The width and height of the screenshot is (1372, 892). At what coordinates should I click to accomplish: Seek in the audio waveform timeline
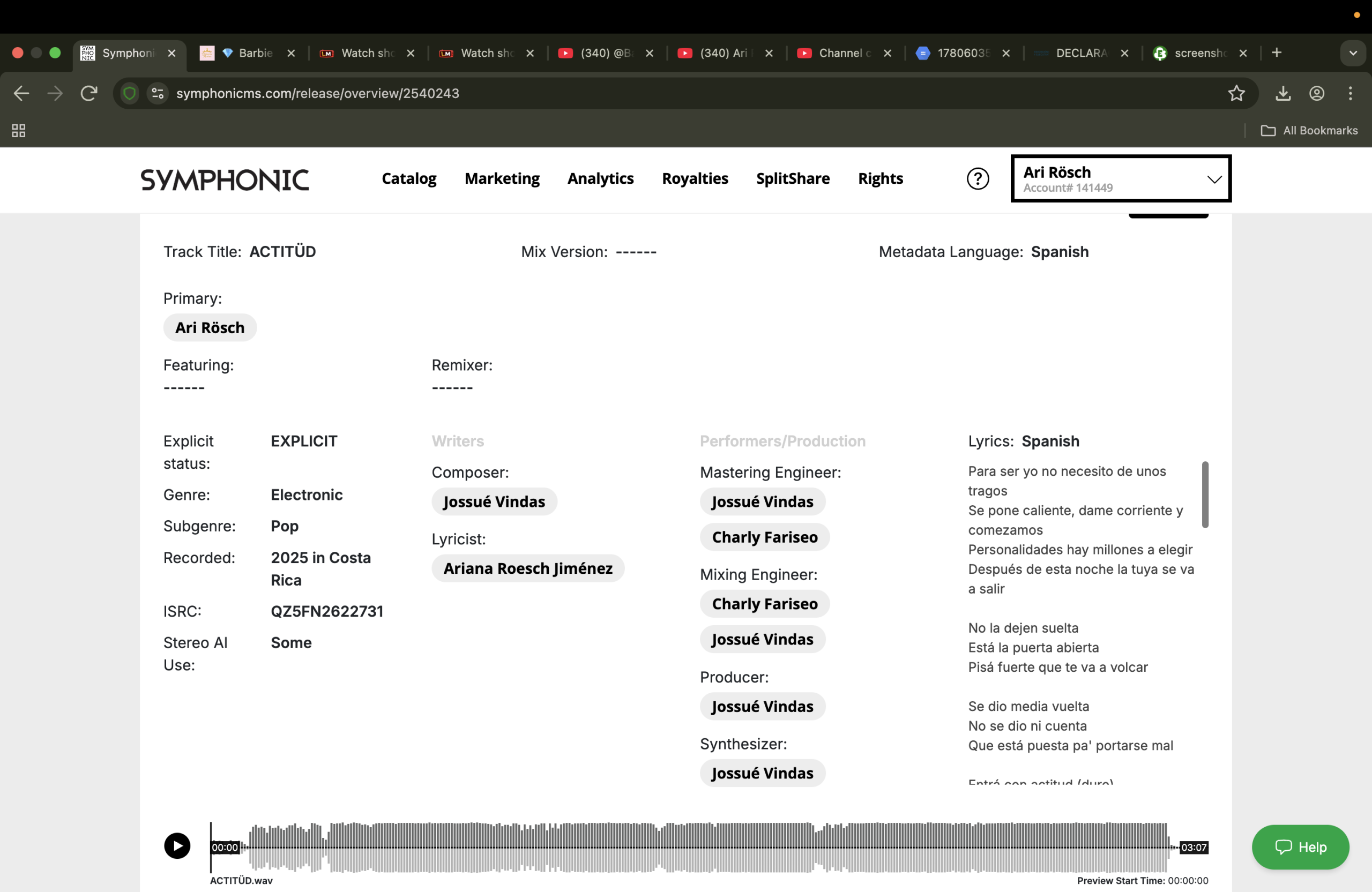pos(708,847)
